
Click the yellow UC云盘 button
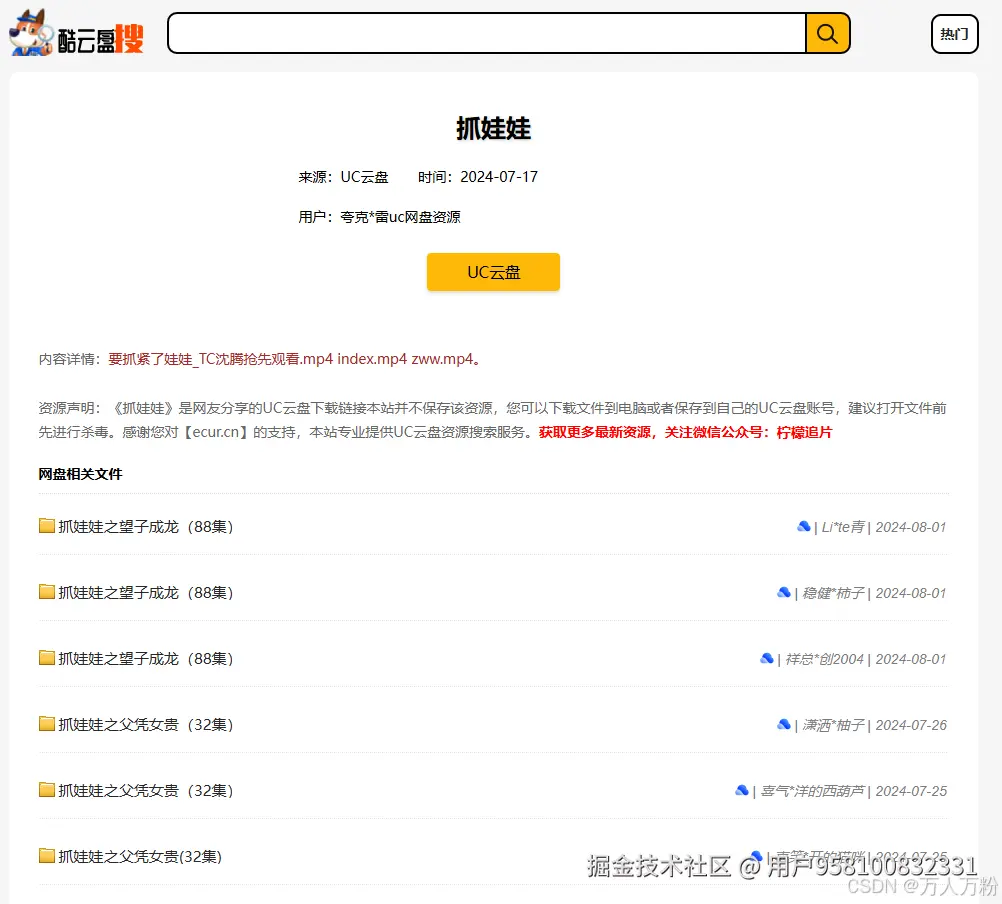(493, 272)
